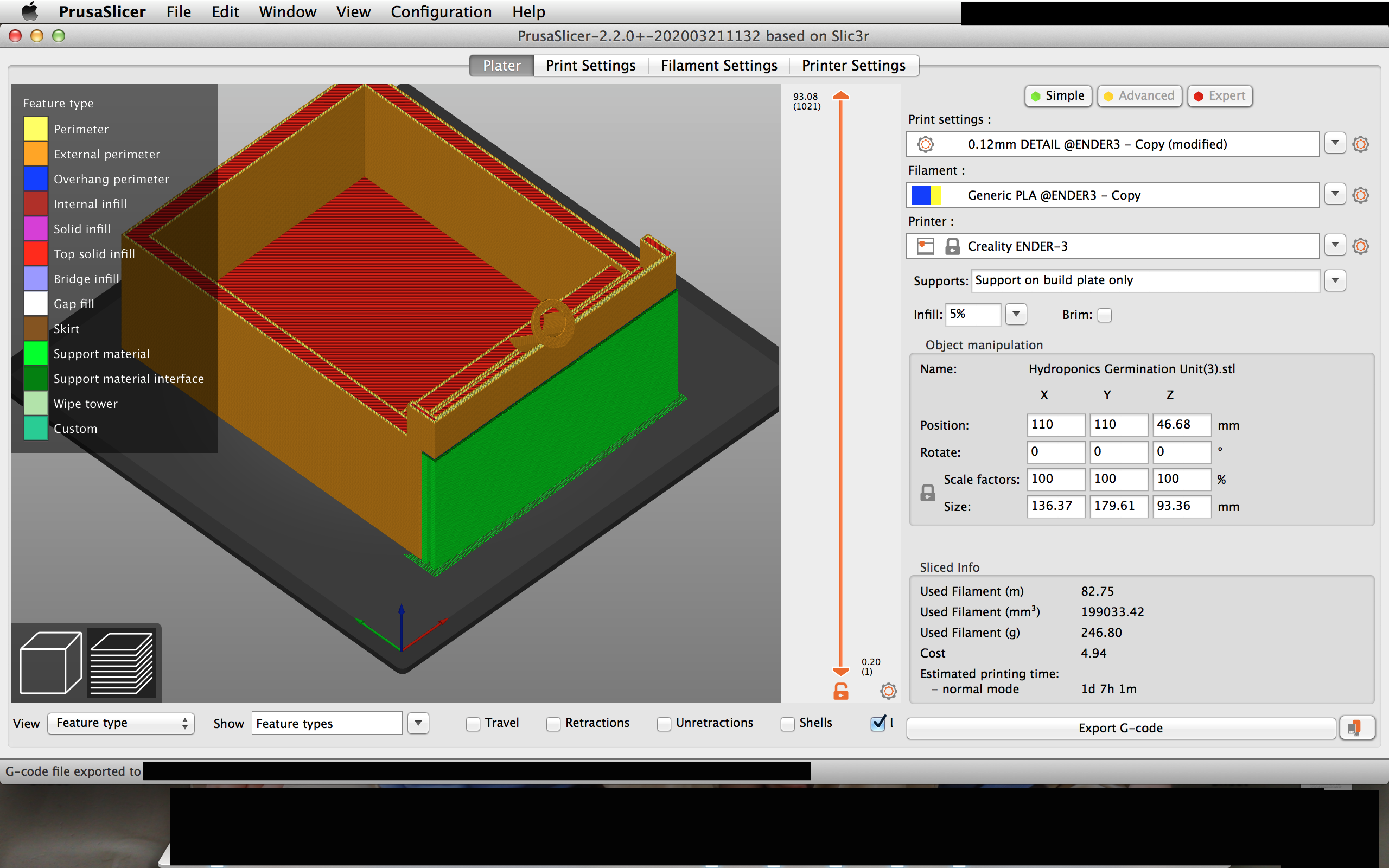
Task: Open the Apple menu
Action: (x=29, y=11)
